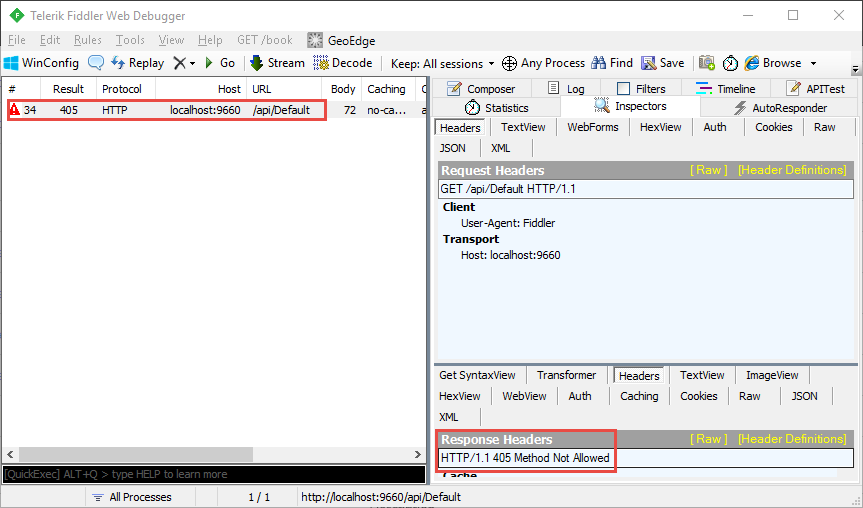863x508 pixels.
Task: Click the comment speech bubble icon
Action: point(96,63)
